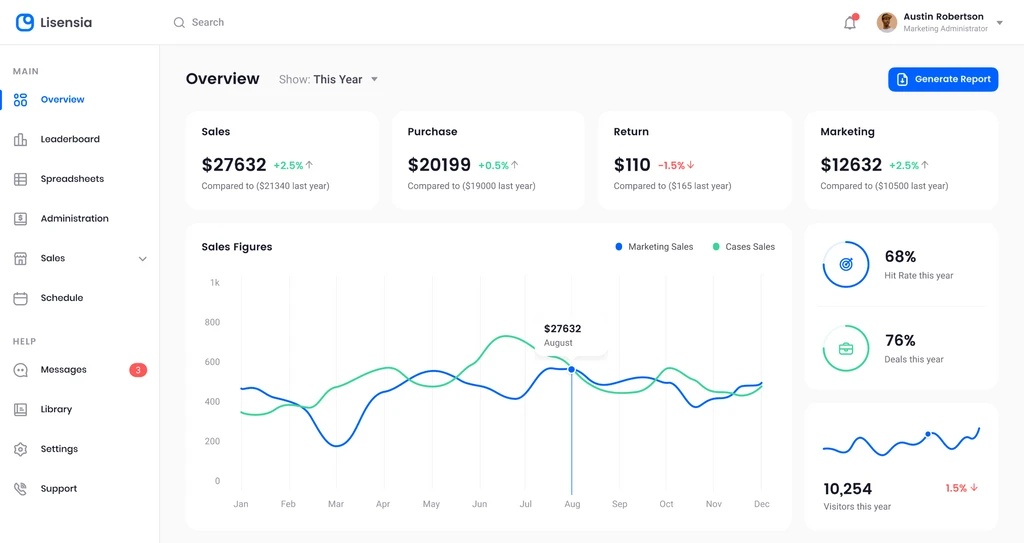Click the Hit Rate target icon
This screenshot has width=1024, height=543.
[x=846, y=265]
